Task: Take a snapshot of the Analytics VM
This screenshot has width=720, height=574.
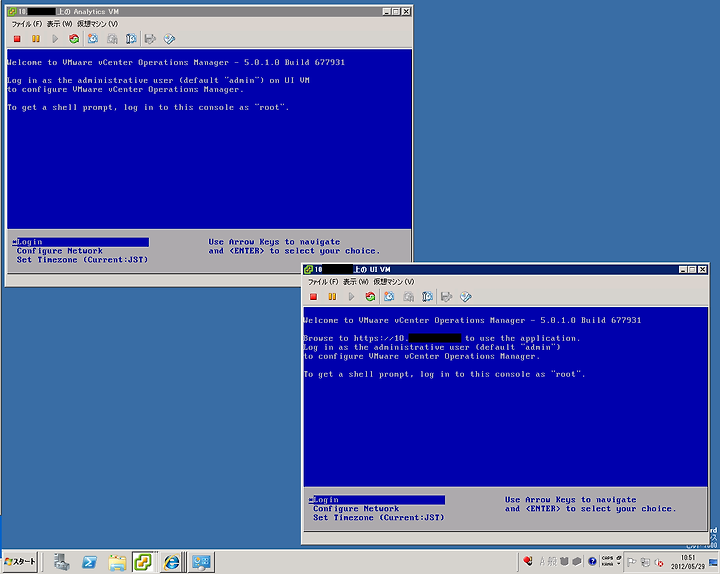Action: 93,39
